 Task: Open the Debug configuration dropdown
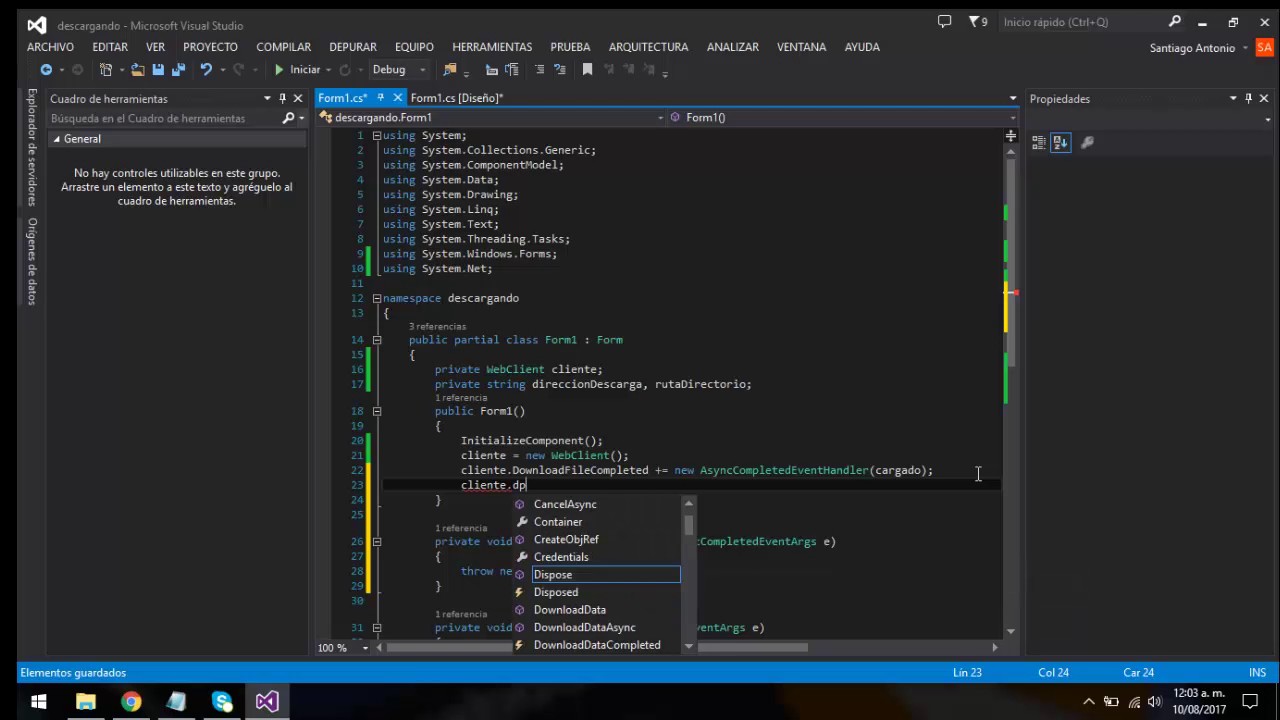(x=399, y=70)
